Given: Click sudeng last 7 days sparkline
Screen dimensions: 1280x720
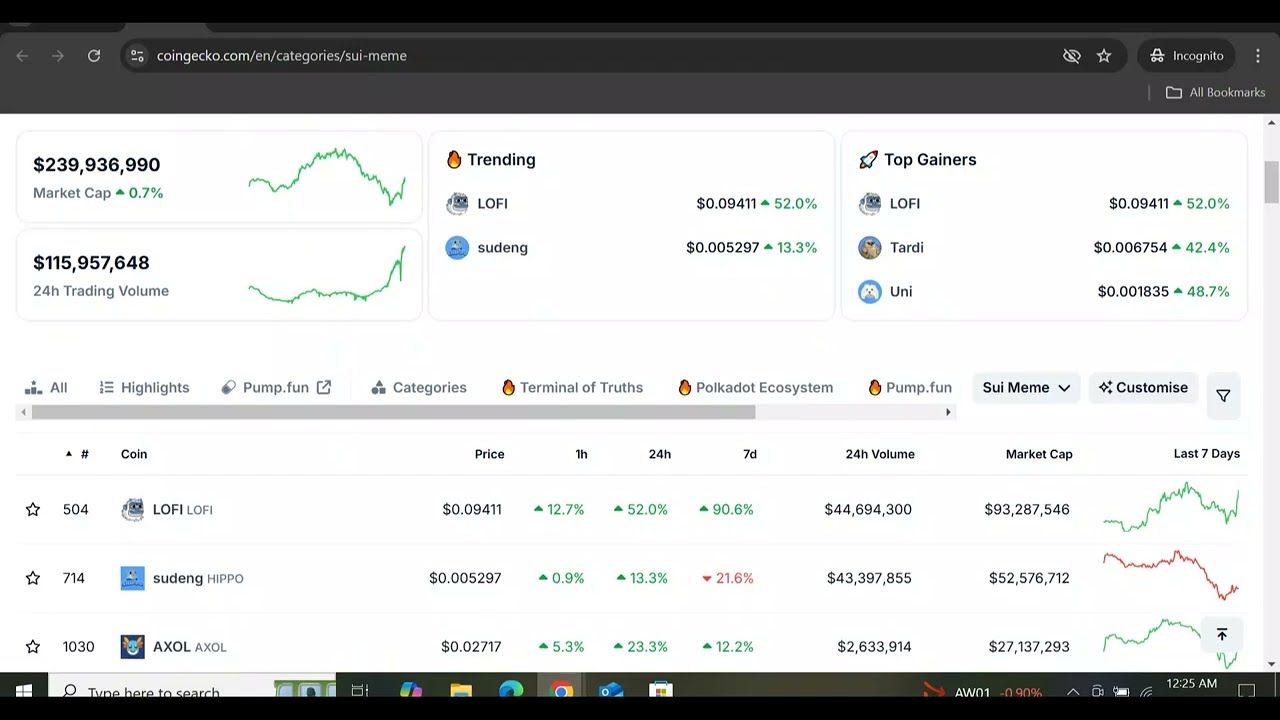Looking at the screenshot, I should (x=1171, y=575).
